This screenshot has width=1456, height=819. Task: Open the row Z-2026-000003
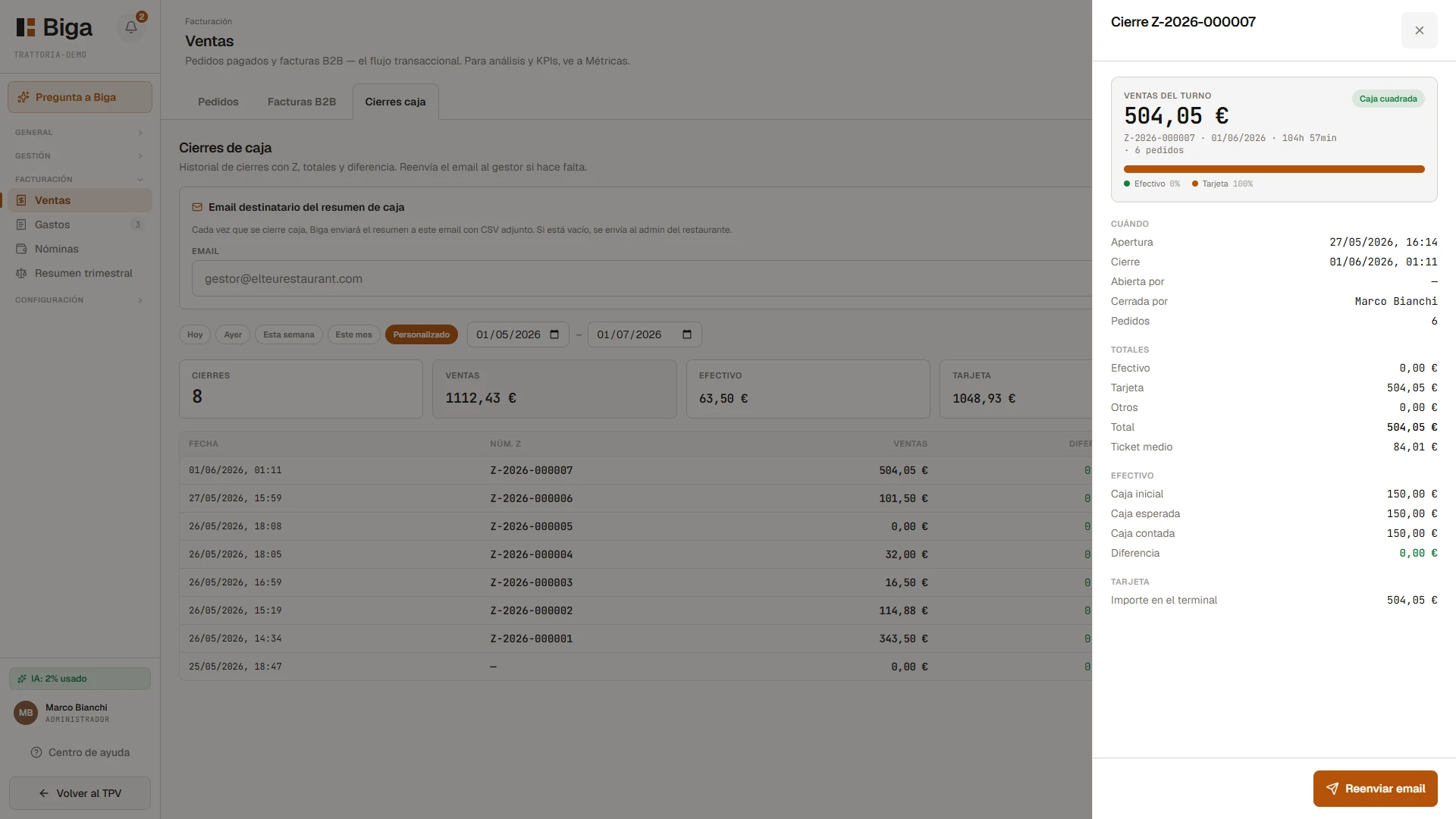click(x=635, y=582)
